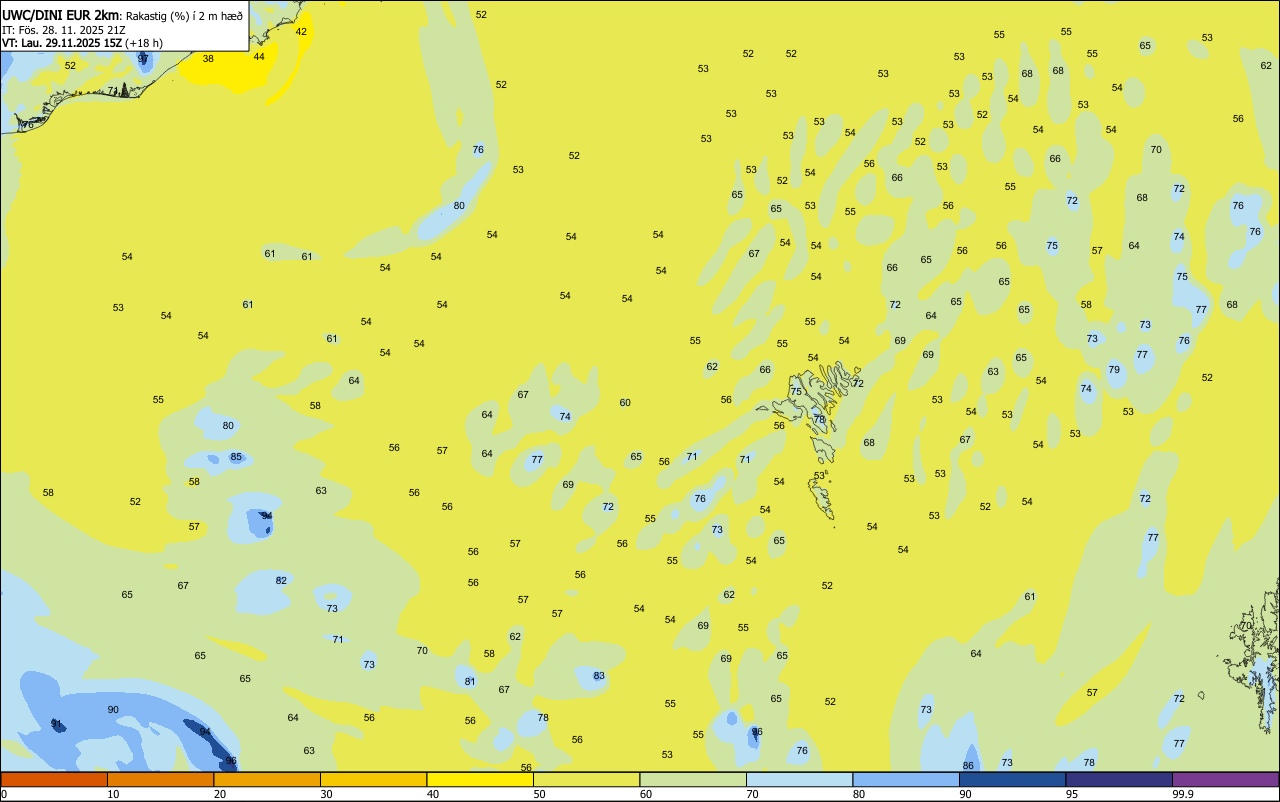
Task: Click the humidity value 91 on the map
Action: click(57, 724)
